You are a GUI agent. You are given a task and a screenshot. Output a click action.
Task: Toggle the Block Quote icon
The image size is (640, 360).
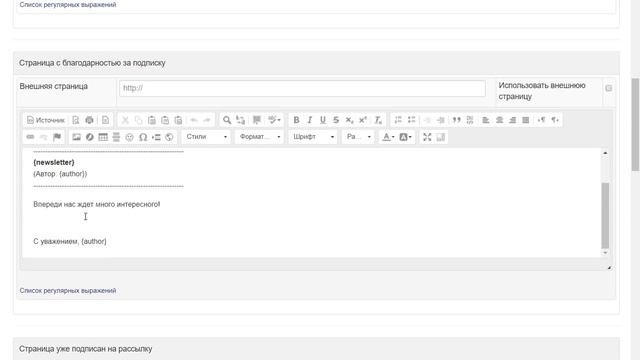[x=456, y=120]
